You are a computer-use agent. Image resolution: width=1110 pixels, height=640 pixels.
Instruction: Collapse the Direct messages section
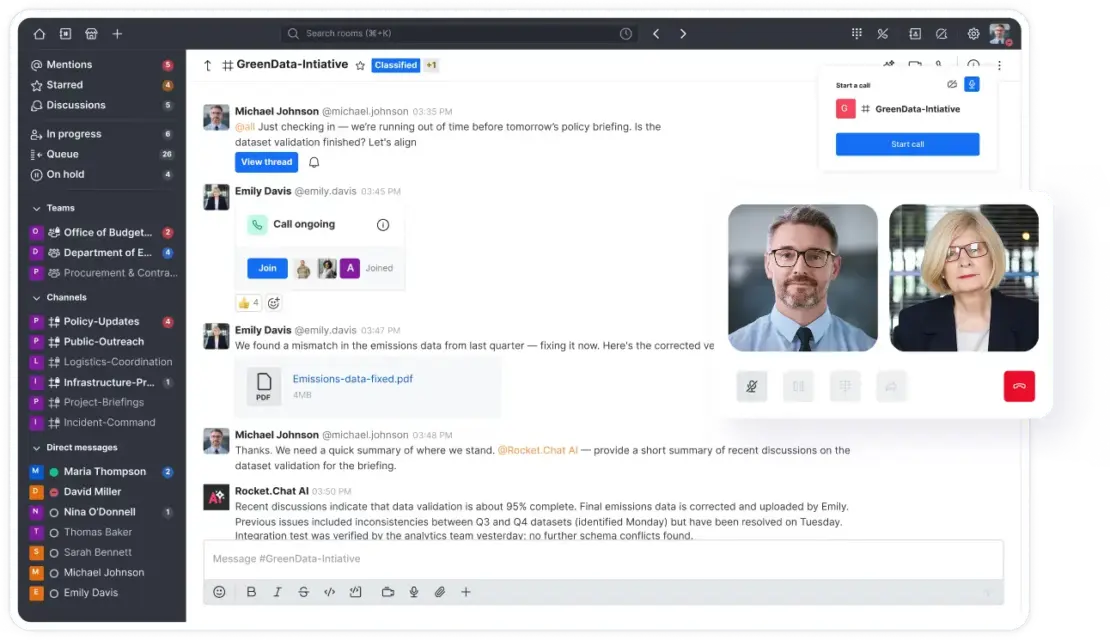click(x=35, y=447)
